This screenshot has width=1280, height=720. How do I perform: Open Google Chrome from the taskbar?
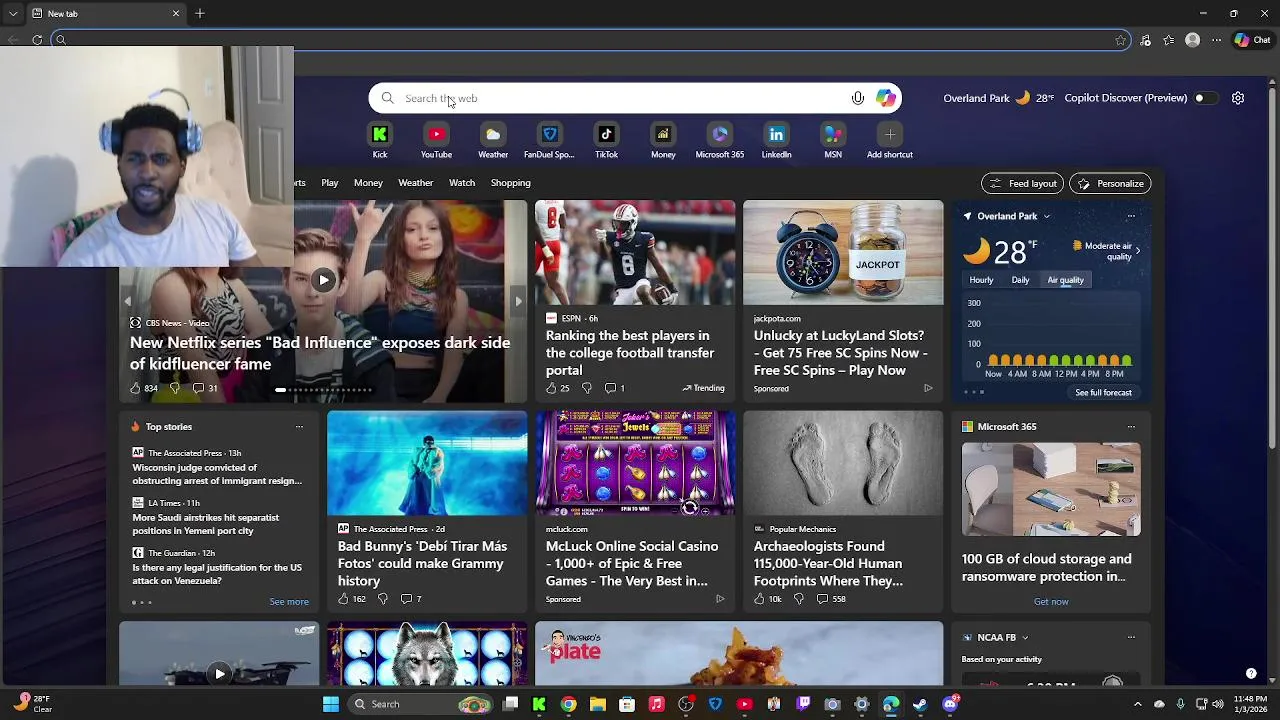568,704
